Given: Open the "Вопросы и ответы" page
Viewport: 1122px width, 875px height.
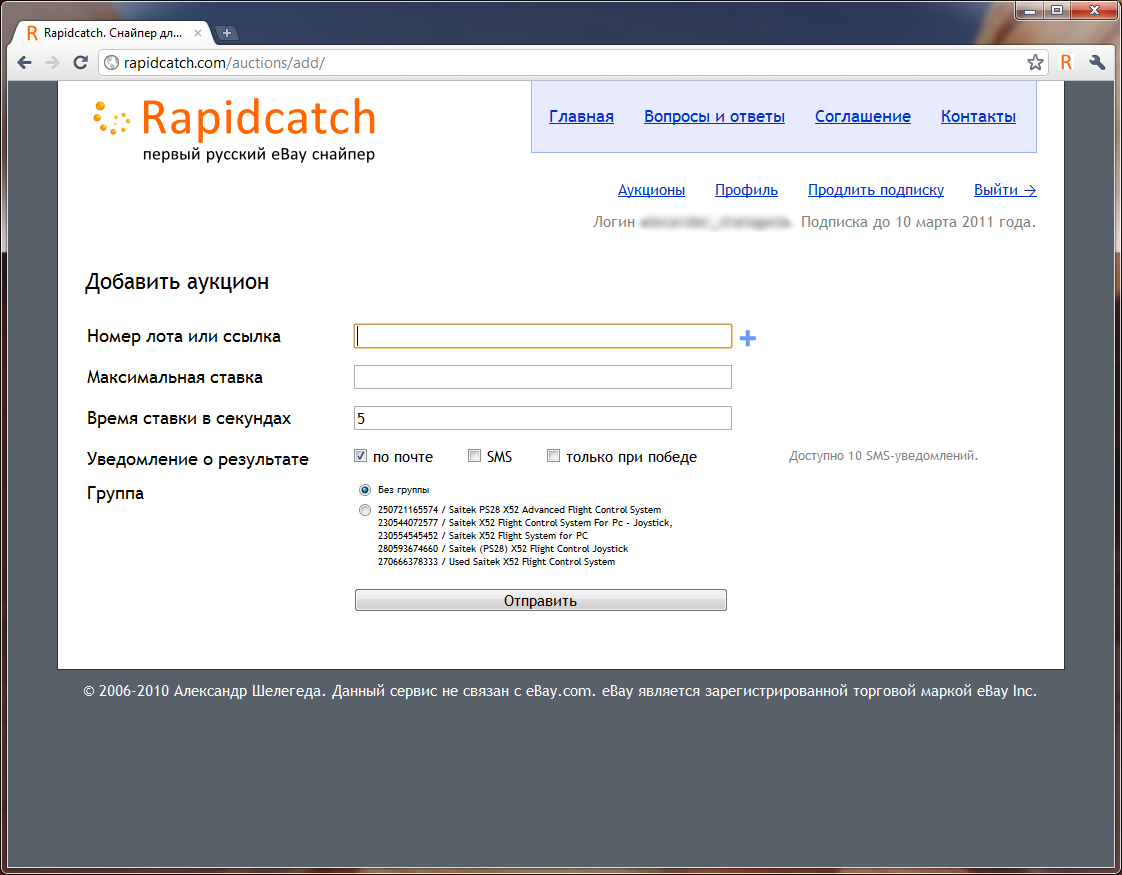Looking at the screenshot, I should (x=714, y=117).
